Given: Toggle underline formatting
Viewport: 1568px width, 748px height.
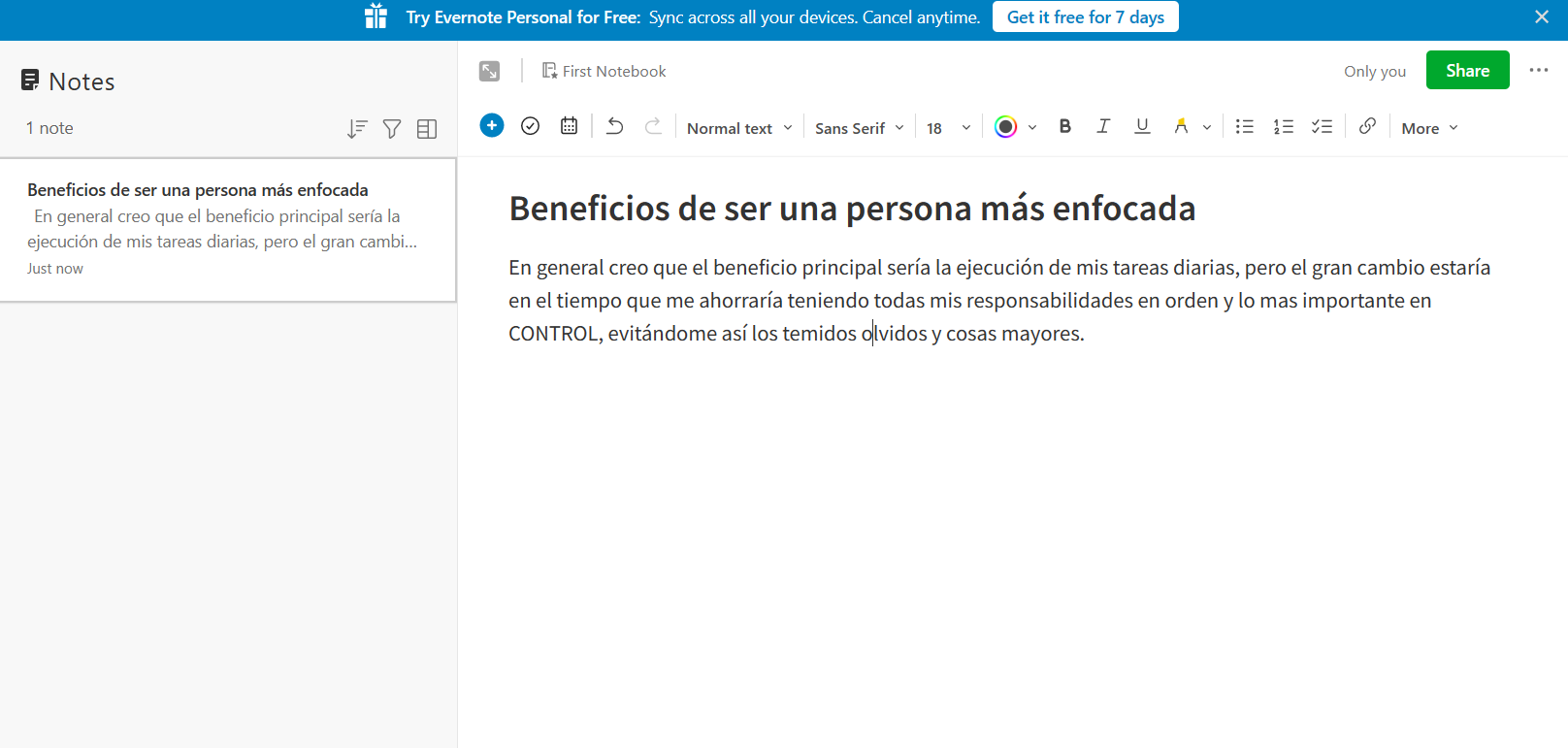Looking at the screenshot, I should [1142, 126].
